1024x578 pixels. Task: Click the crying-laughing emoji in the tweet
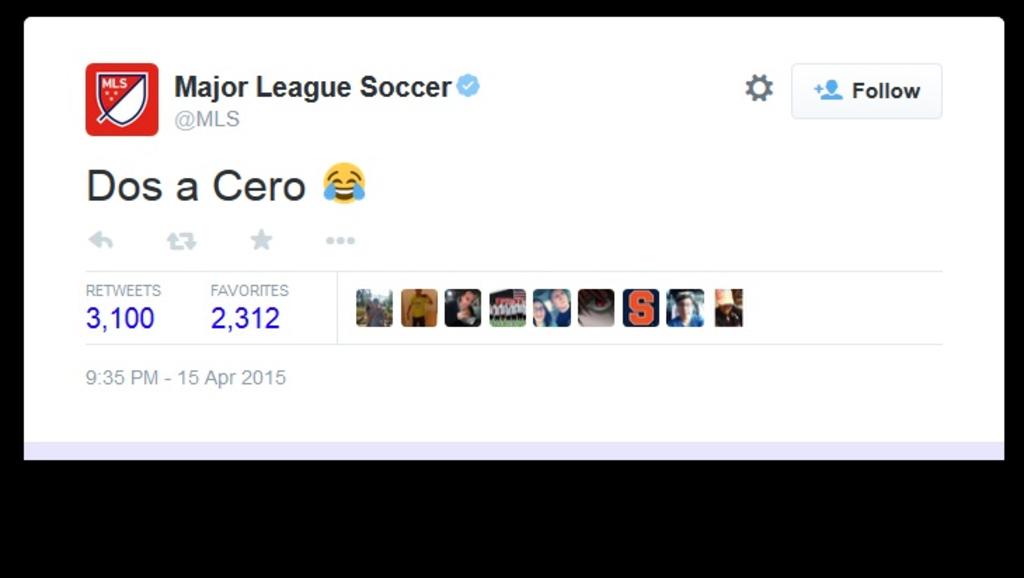coord(344,184)
